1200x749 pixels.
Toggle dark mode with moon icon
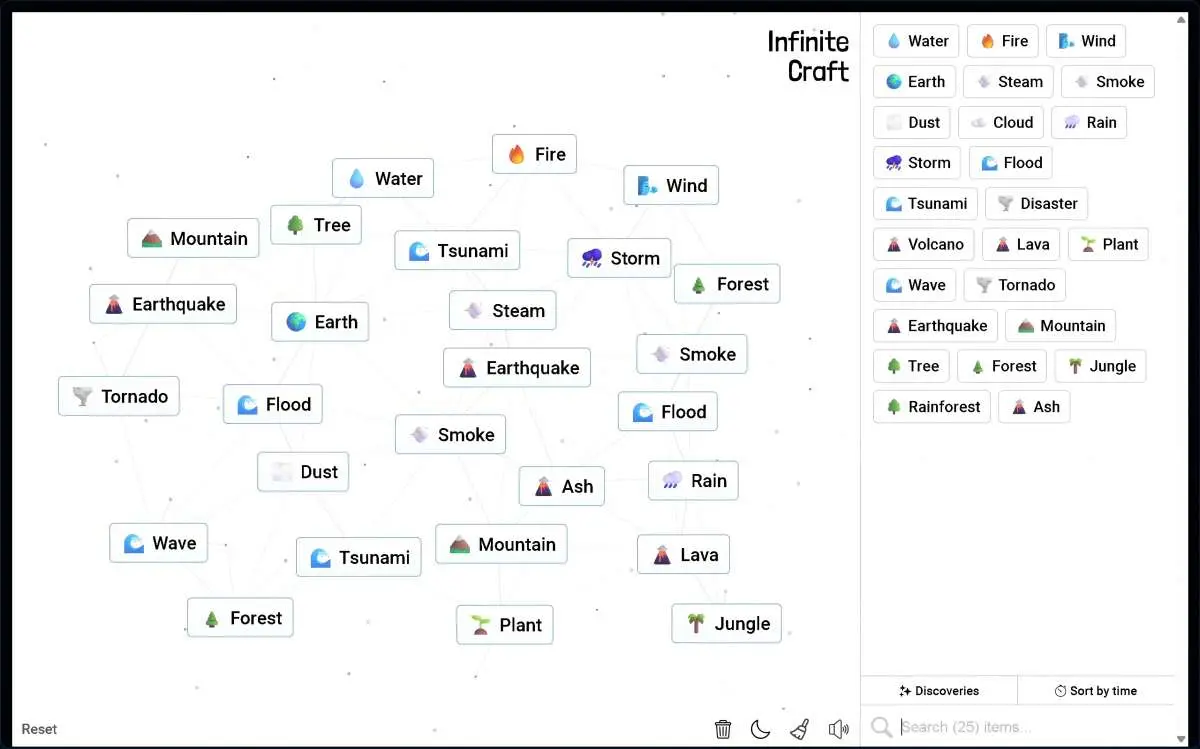[760, 729]
